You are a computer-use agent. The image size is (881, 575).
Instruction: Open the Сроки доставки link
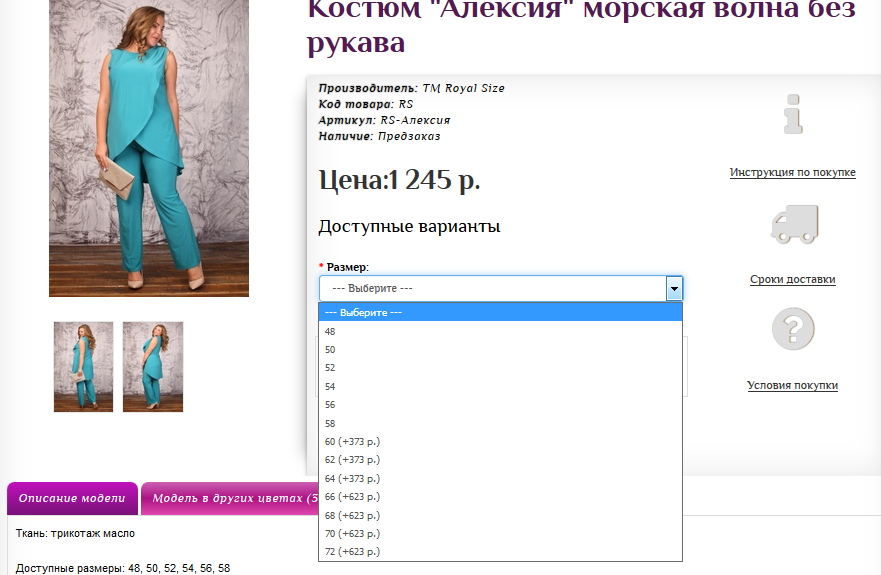(792, 279)
